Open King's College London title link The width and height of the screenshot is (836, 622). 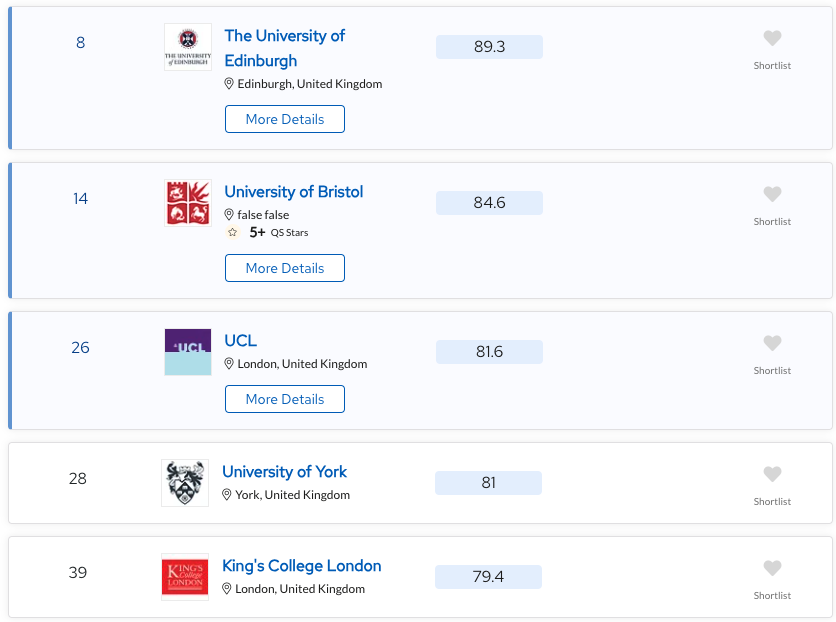(302, 566)
